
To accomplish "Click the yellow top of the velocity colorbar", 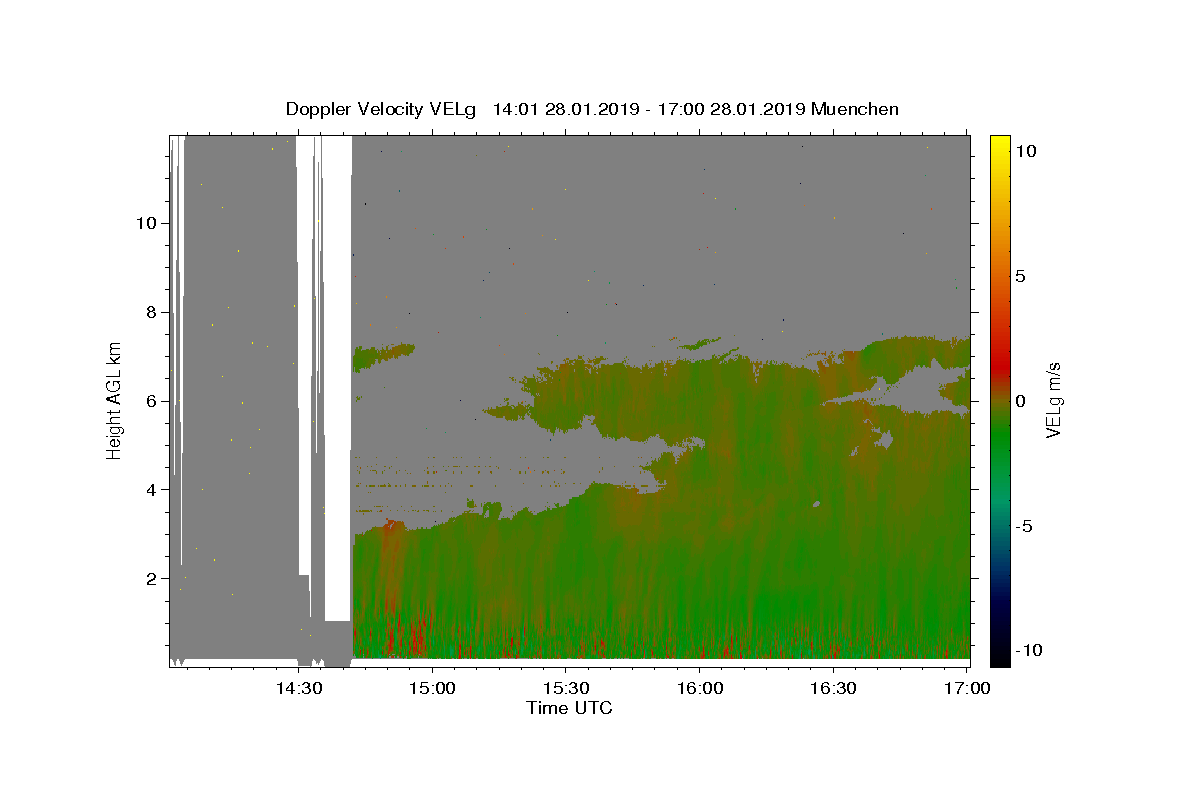I will pos(999,145).
